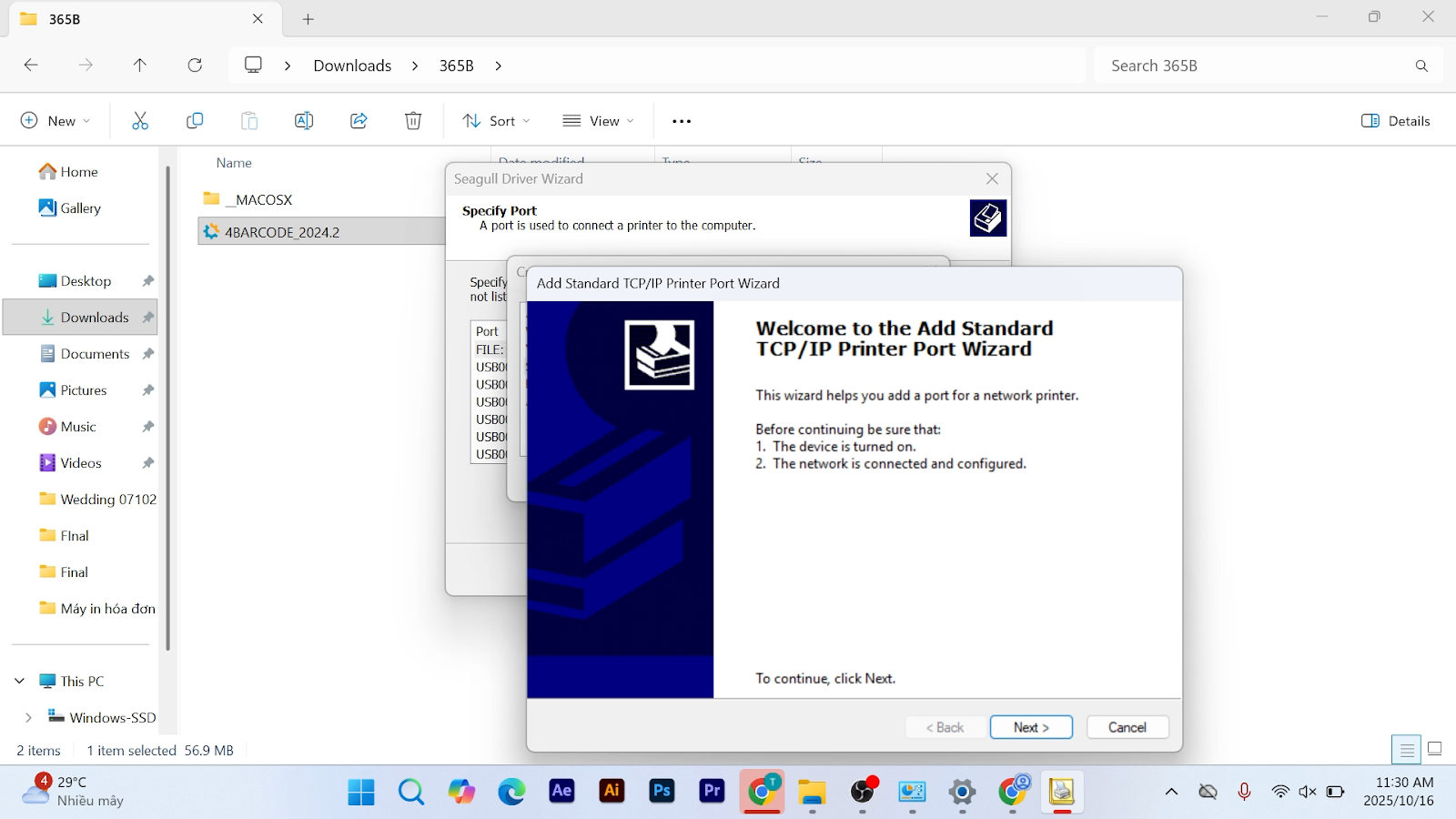This screenshot has width=1456, height=819.
Task: Click the Search 365B input field
Action: coord(1256,66)
